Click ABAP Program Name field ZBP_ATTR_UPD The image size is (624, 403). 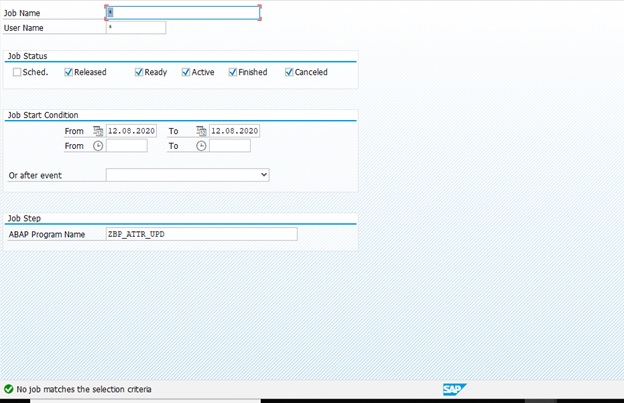coord(201,234)
